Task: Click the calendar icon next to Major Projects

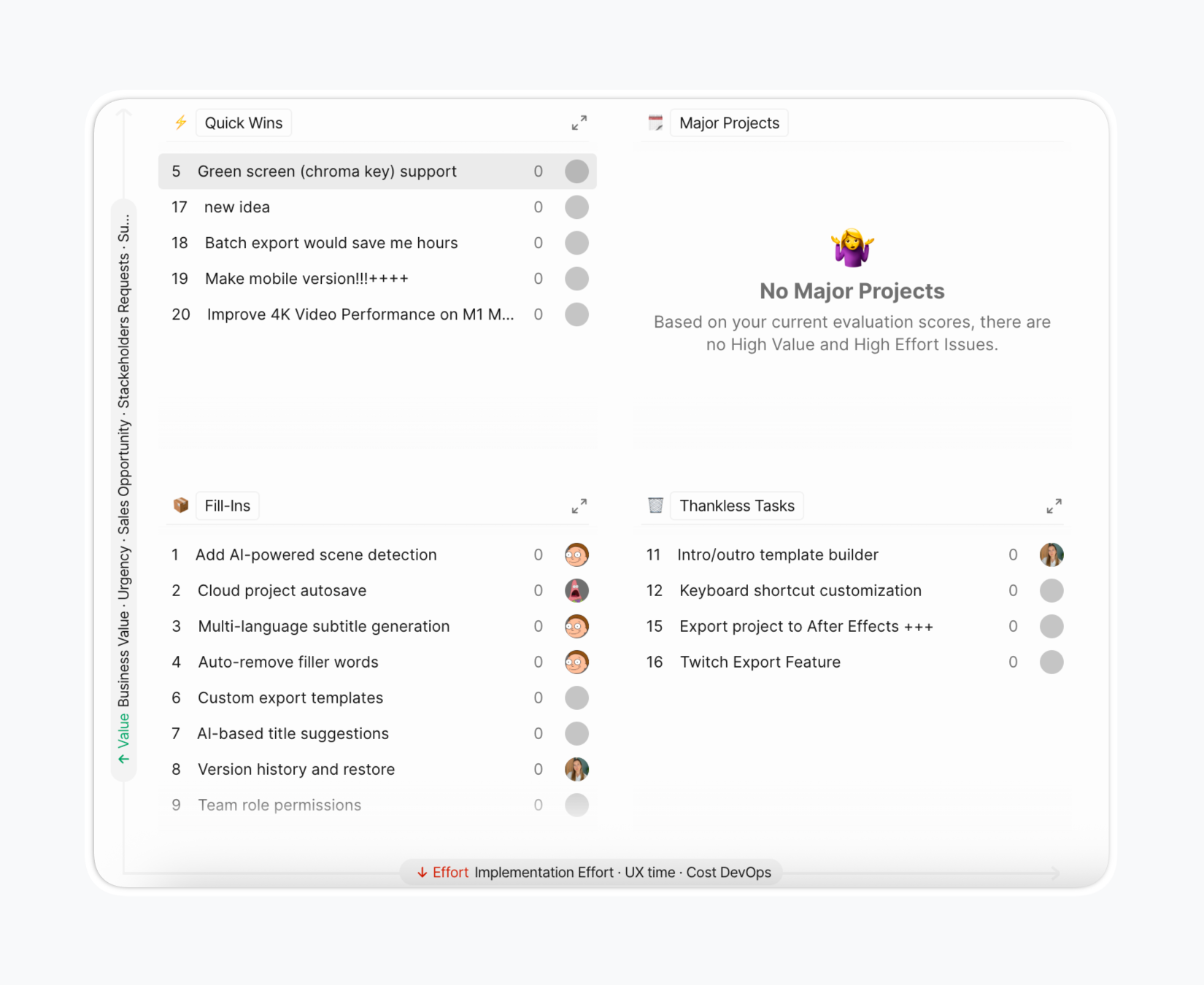Action: [655, 123]
